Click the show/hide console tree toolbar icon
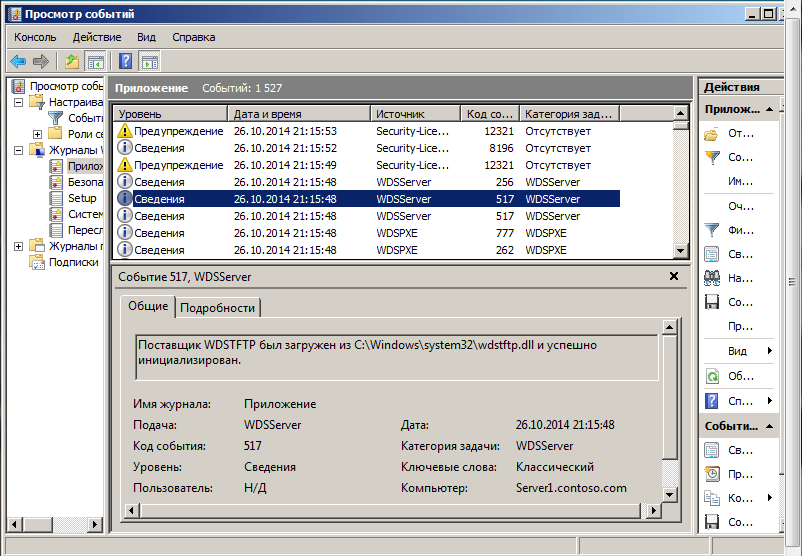The width and height of the screenshot is (802, 556). (96, 62)
